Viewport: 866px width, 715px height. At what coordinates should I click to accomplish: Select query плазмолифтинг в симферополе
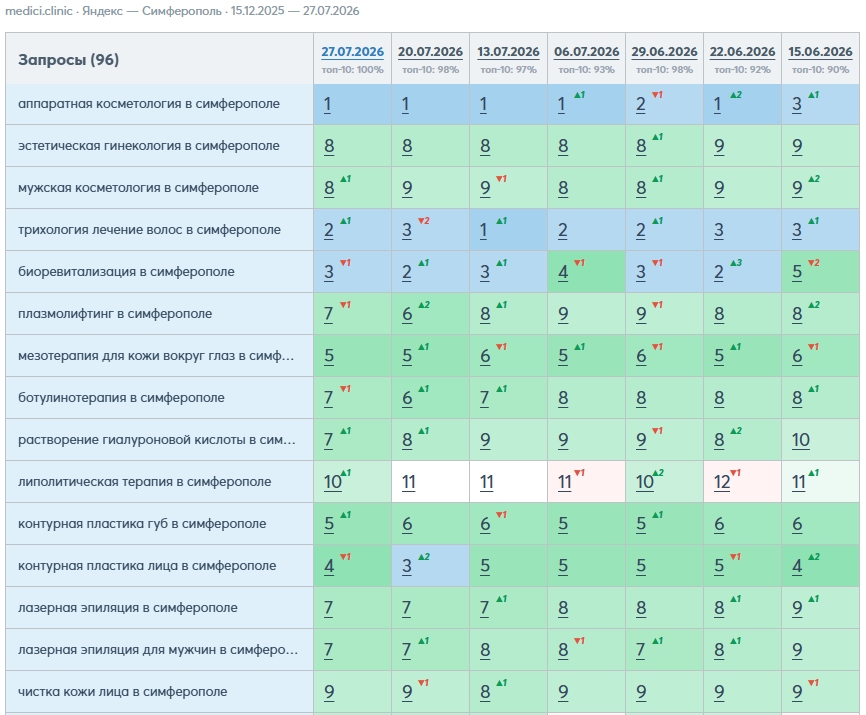click(x=115, y=314)
